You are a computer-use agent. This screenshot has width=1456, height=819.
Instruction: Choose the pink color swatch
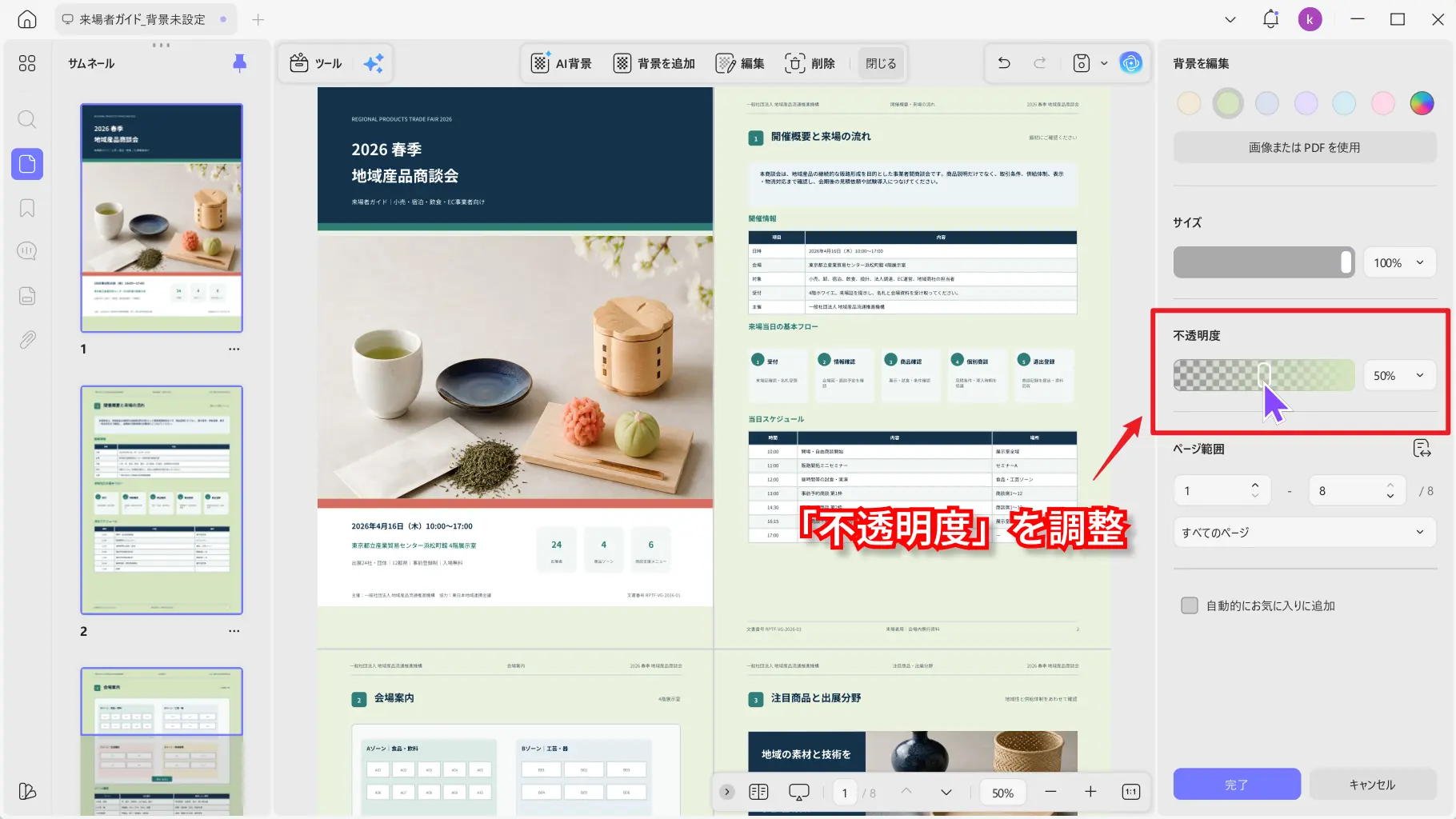1382,102
